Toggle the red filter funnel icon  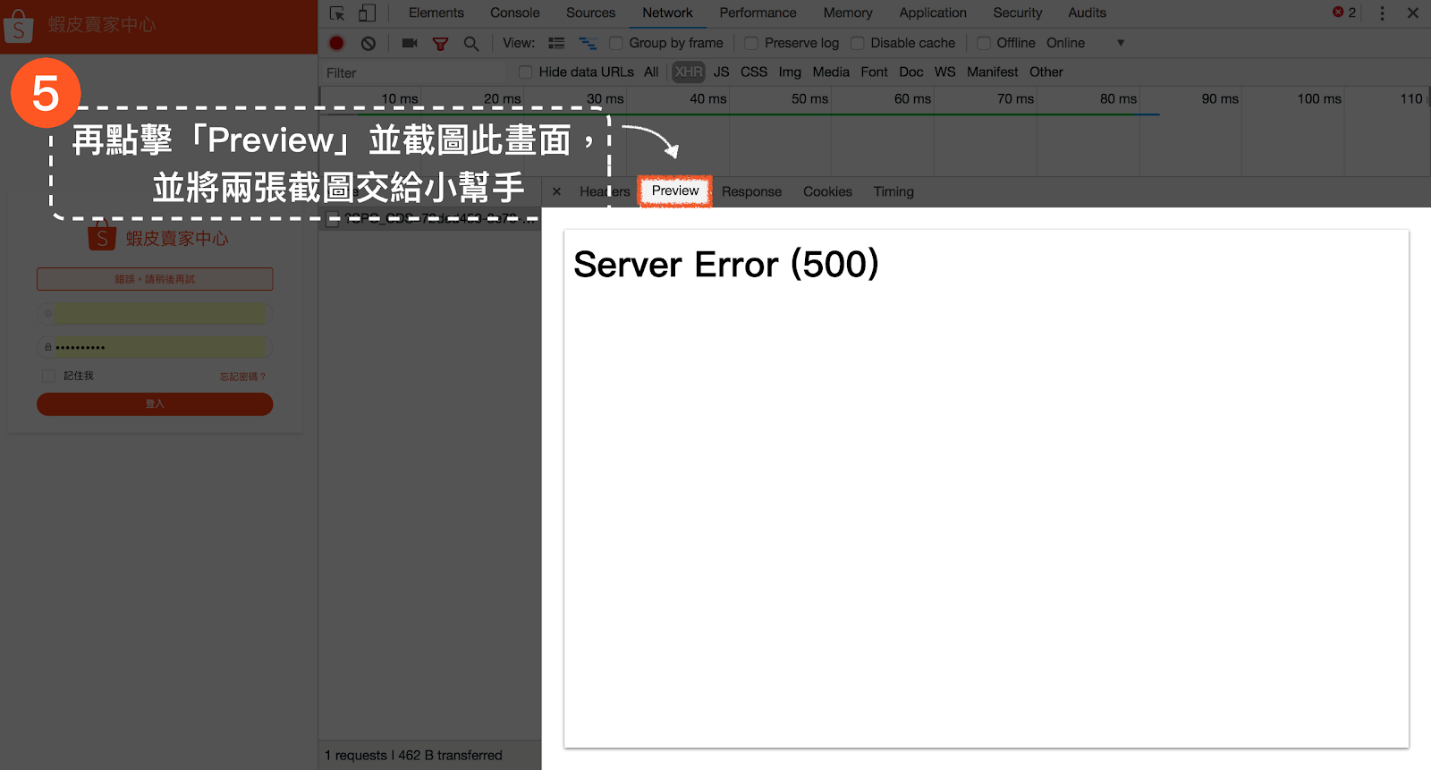[x=440, y=43]
